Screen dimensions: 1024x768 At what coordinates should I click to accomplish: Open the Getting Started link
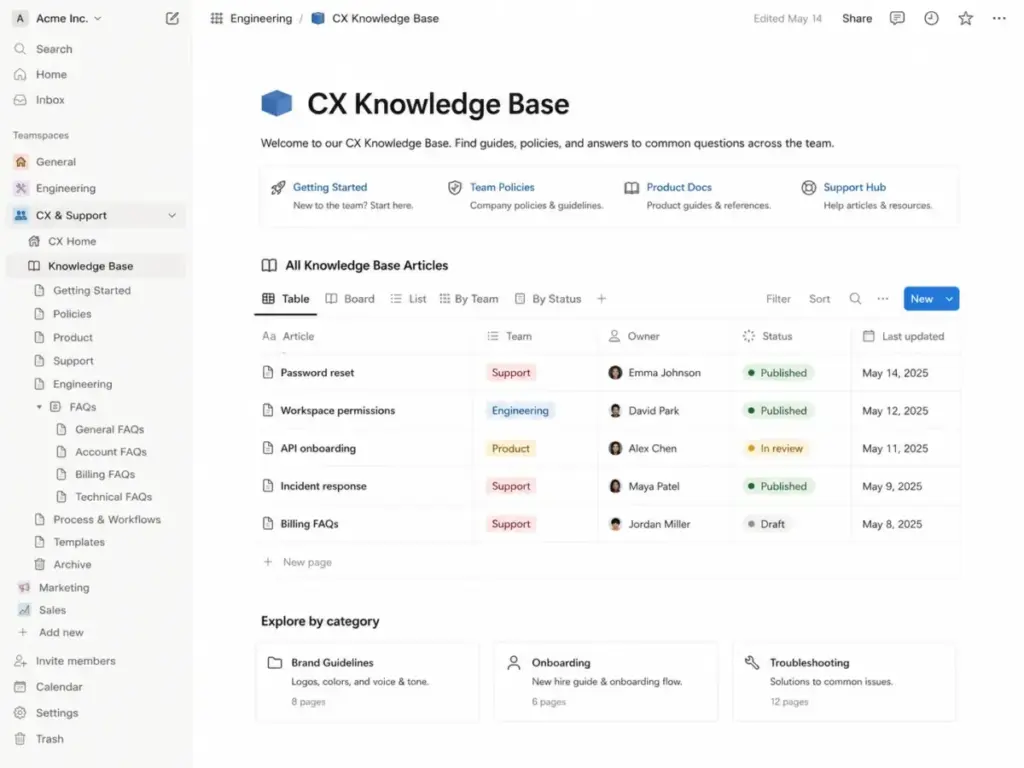330,187
